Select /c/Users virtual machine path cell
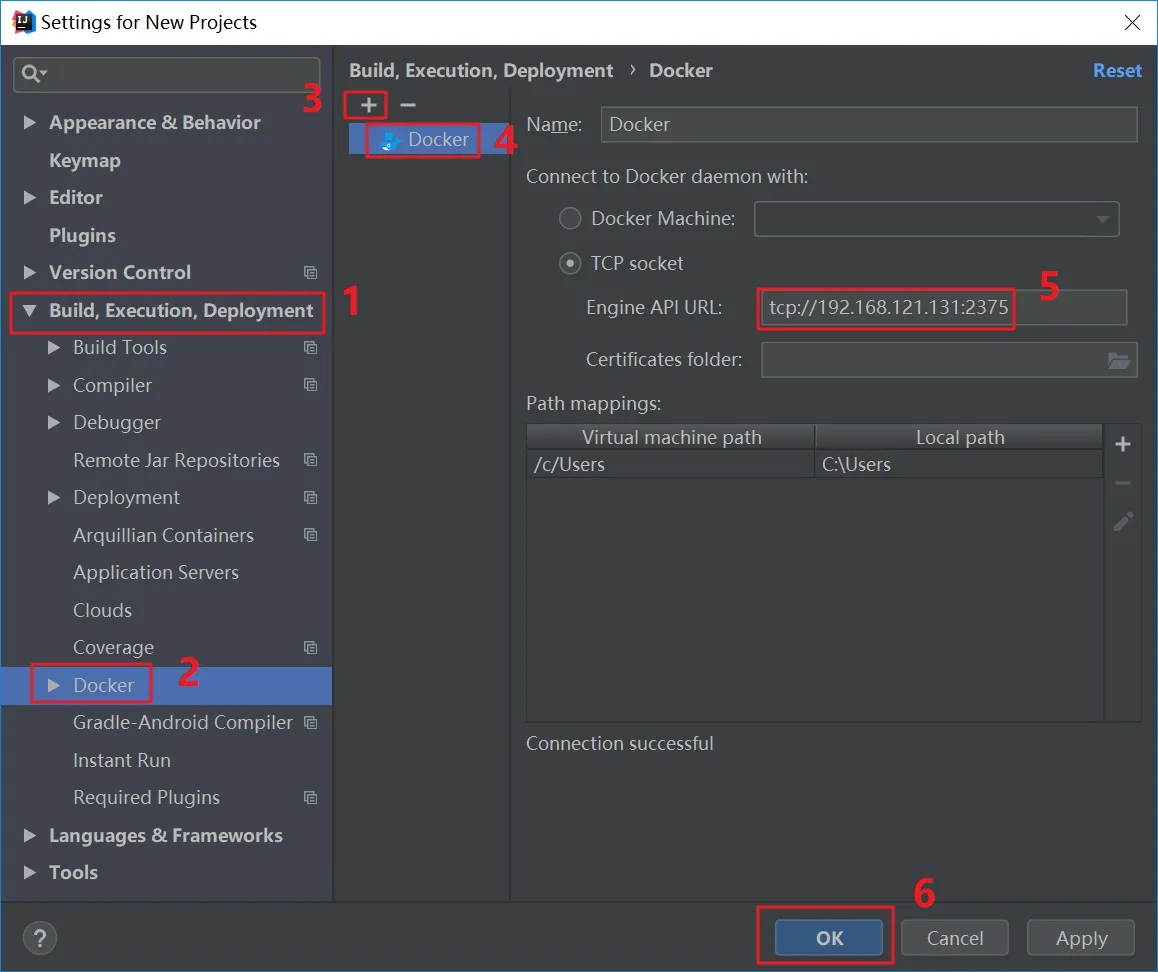The width and height of the screenshot is (1158, 972). pyautogui.click(x=671, y=465)
